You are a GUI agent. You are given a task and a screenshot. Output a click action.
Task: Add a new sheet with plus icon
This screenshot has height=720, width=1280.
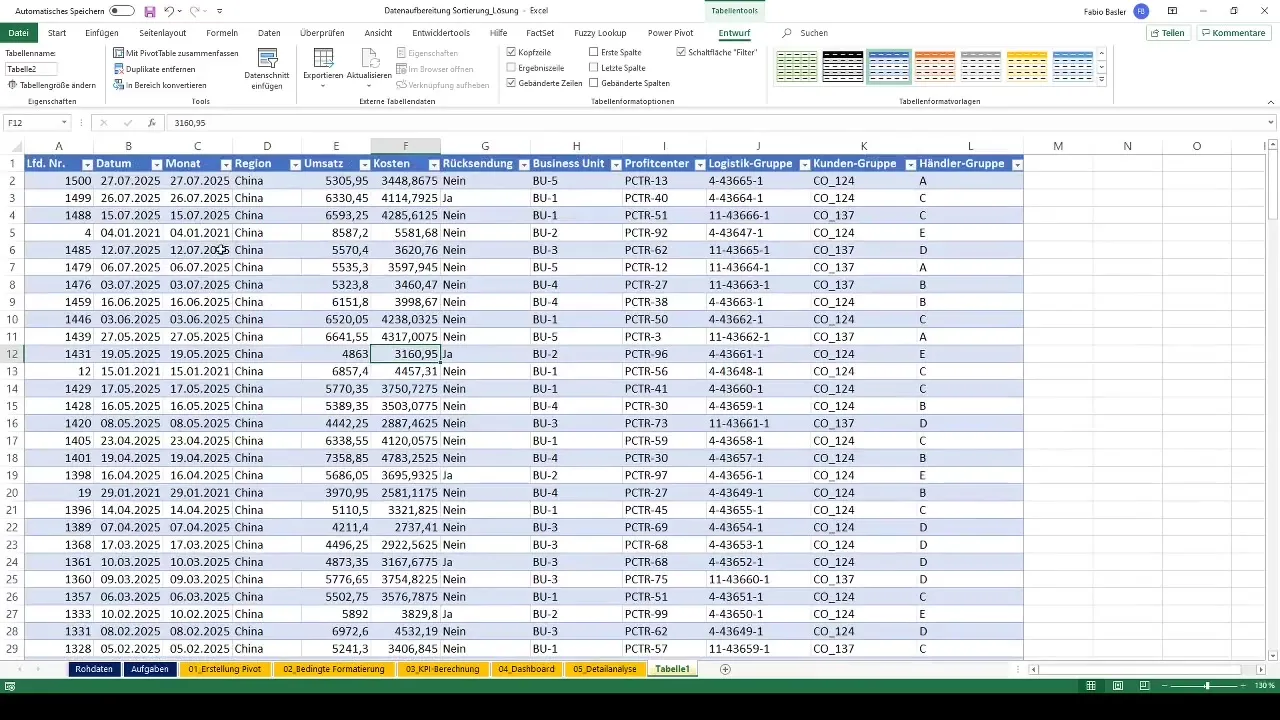pyautogui.click(x=725, y=669)
